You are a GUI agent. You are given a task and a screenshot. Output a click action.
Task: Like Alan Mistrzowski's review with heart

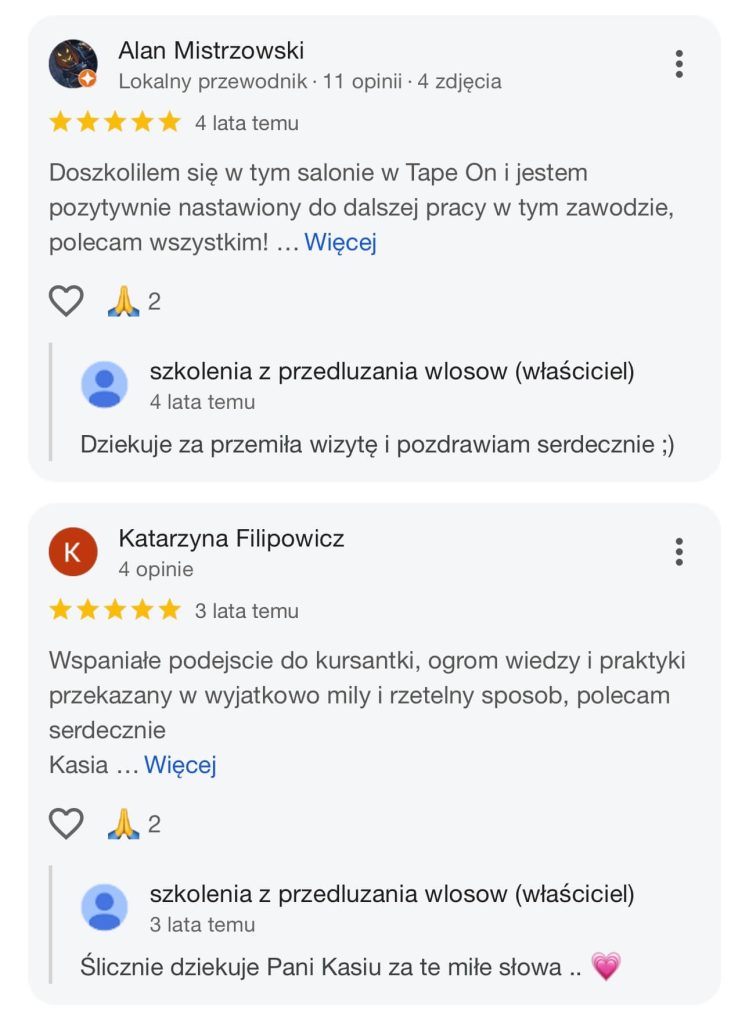66,301
